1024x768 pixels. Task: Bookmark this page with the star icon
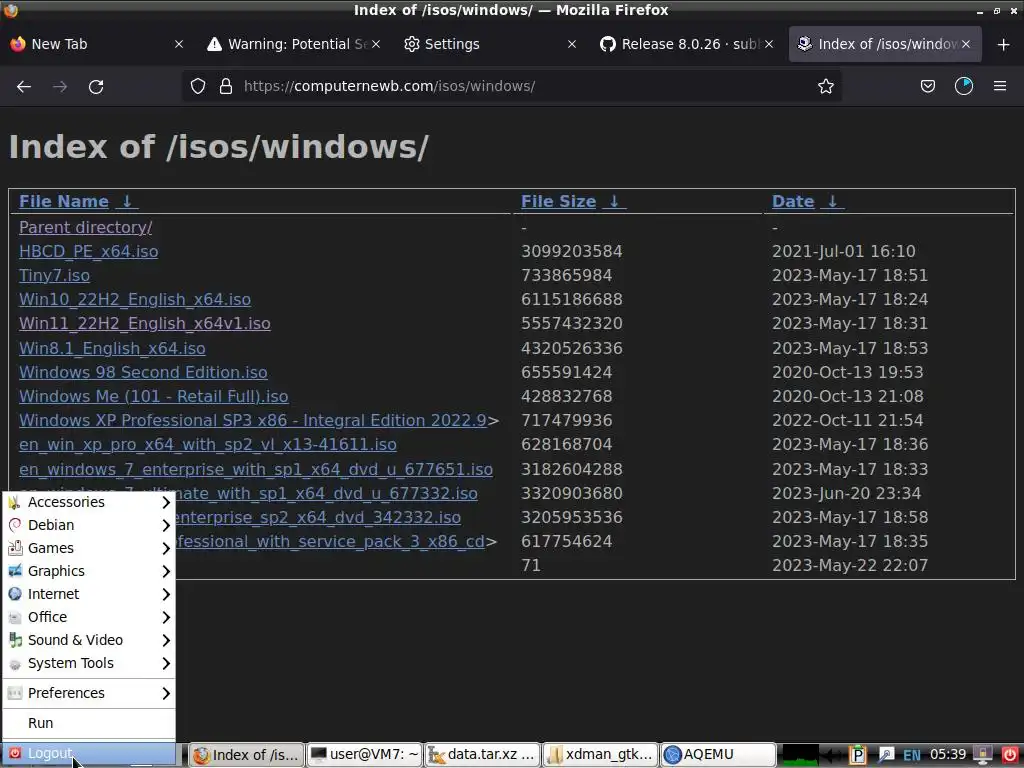tap(825, 86)
